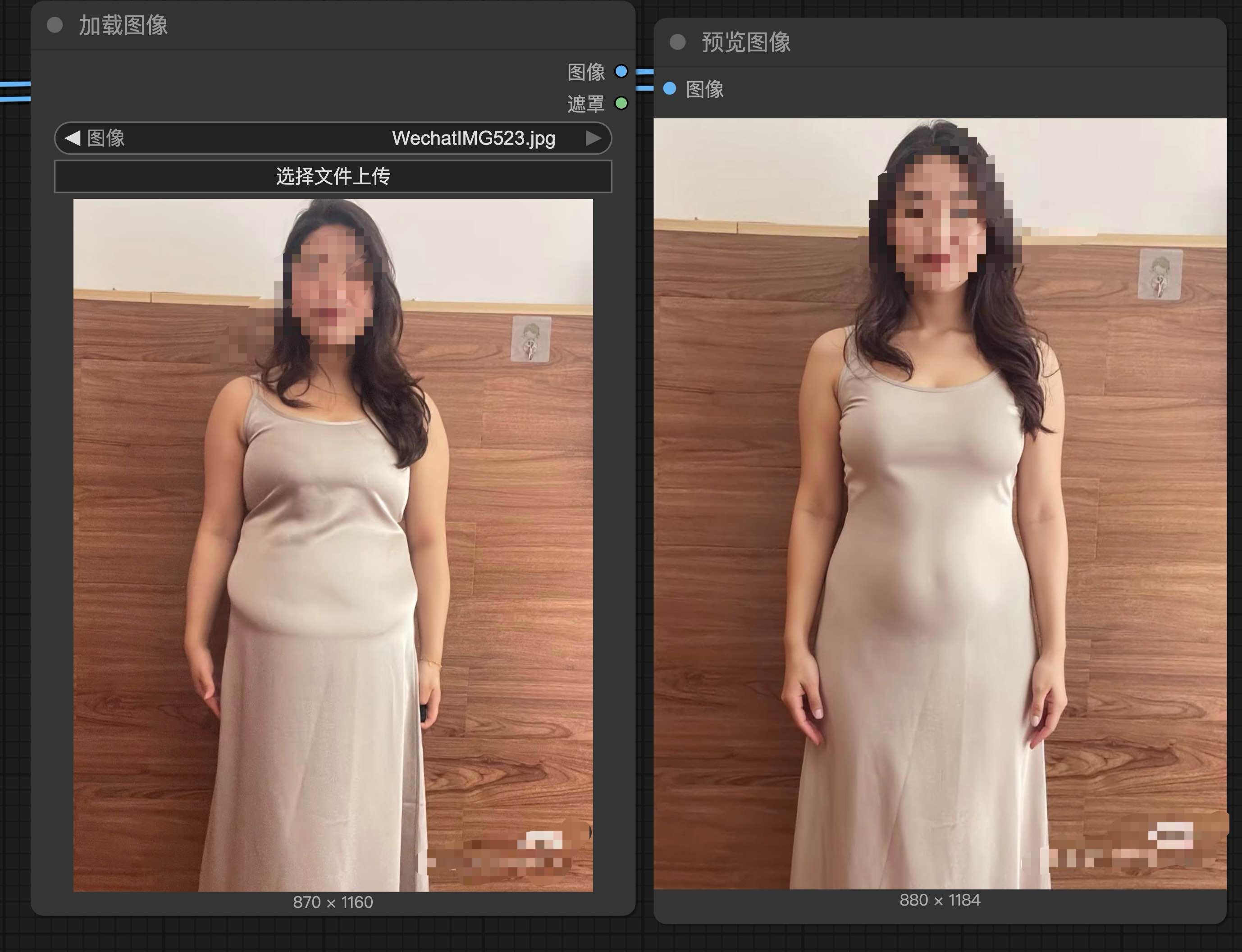
Task: Click the 预览图像 node title
Action: [x=746, y=42]
